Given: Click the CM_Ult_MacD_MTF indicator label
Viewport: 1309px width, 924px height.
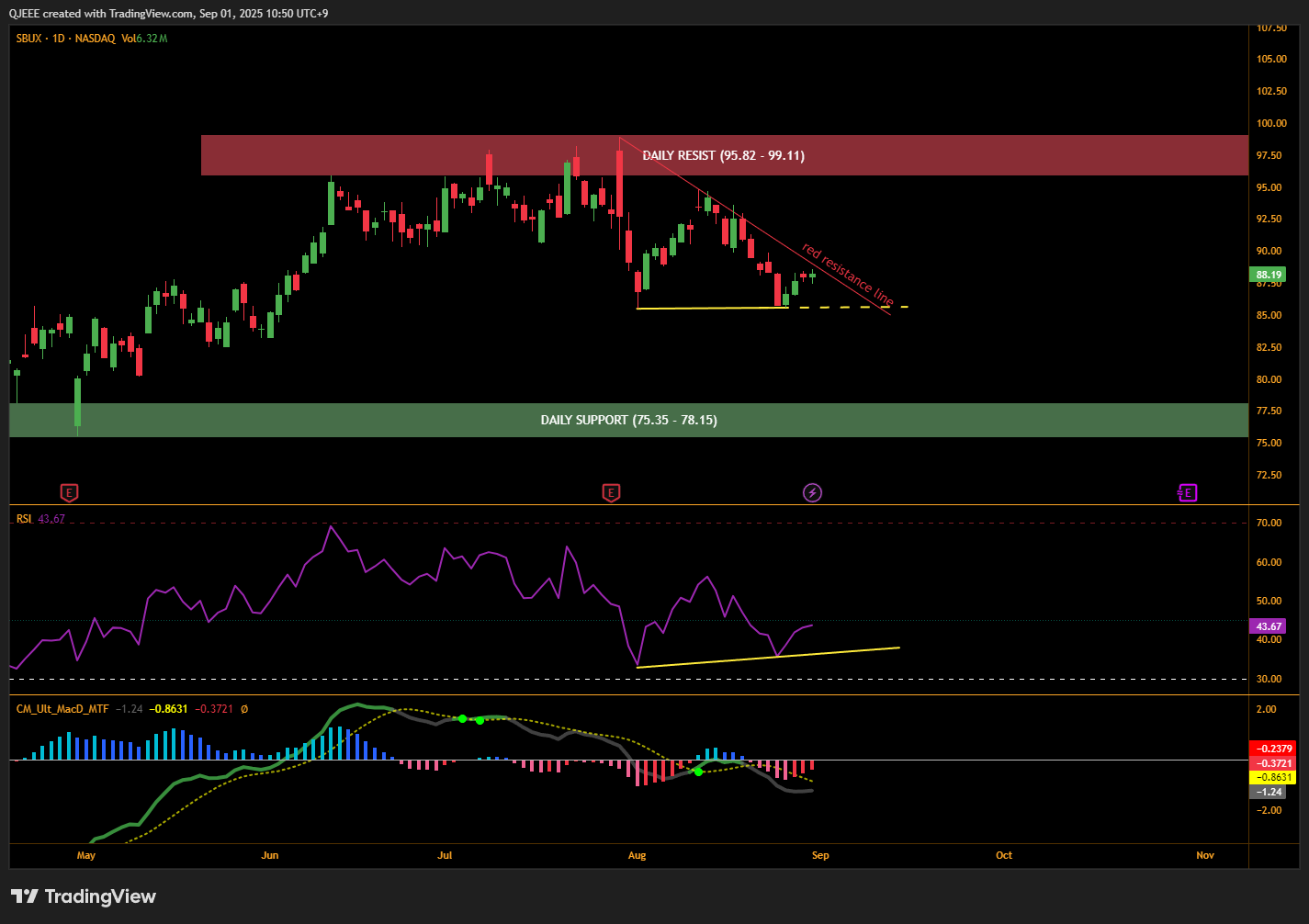Looking at the screenshot, I should (62, 709).
